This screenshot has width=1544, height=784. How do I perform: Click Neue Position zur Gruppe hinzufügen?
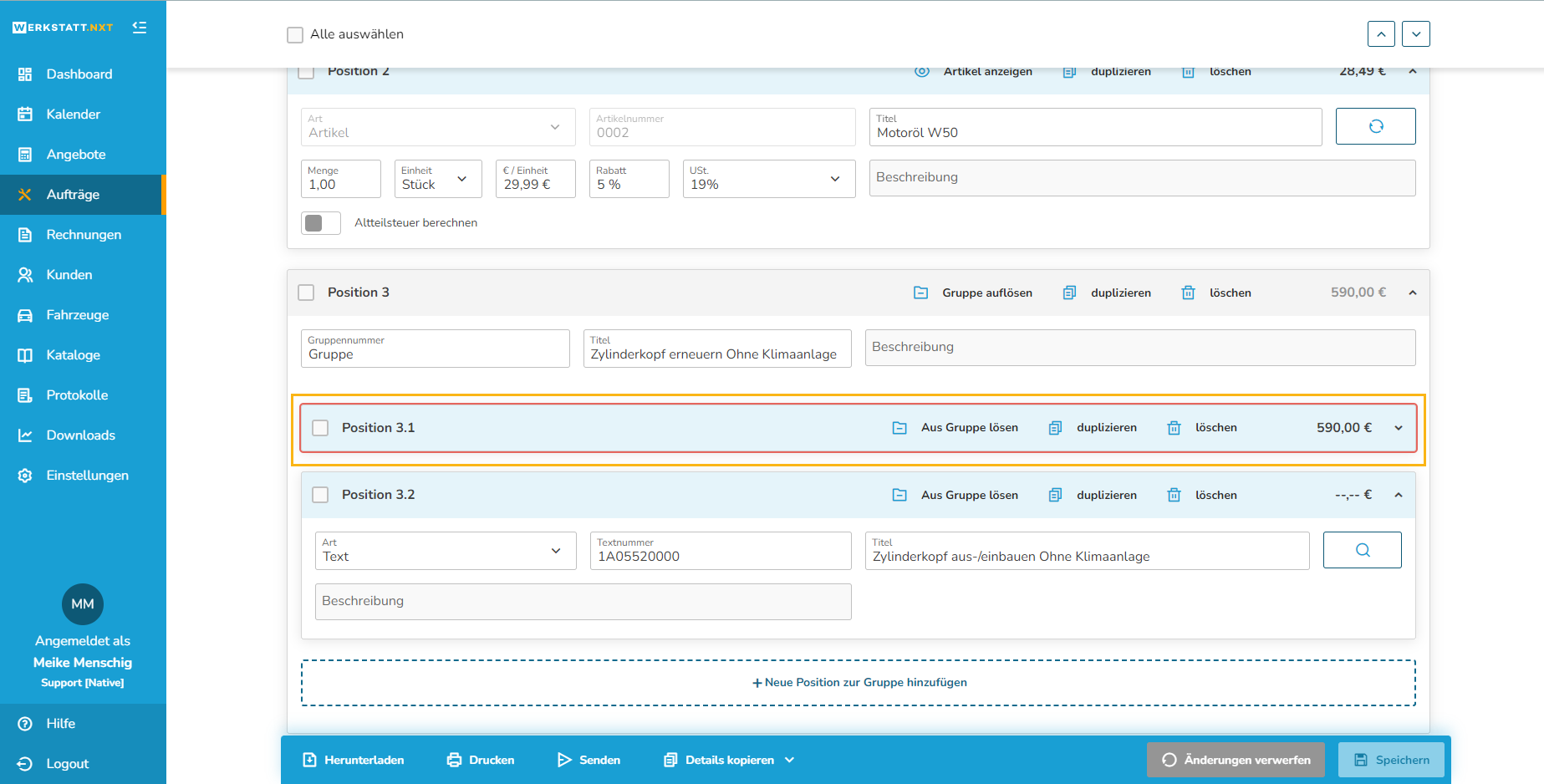pyautogui.click(x=859, y=683)
